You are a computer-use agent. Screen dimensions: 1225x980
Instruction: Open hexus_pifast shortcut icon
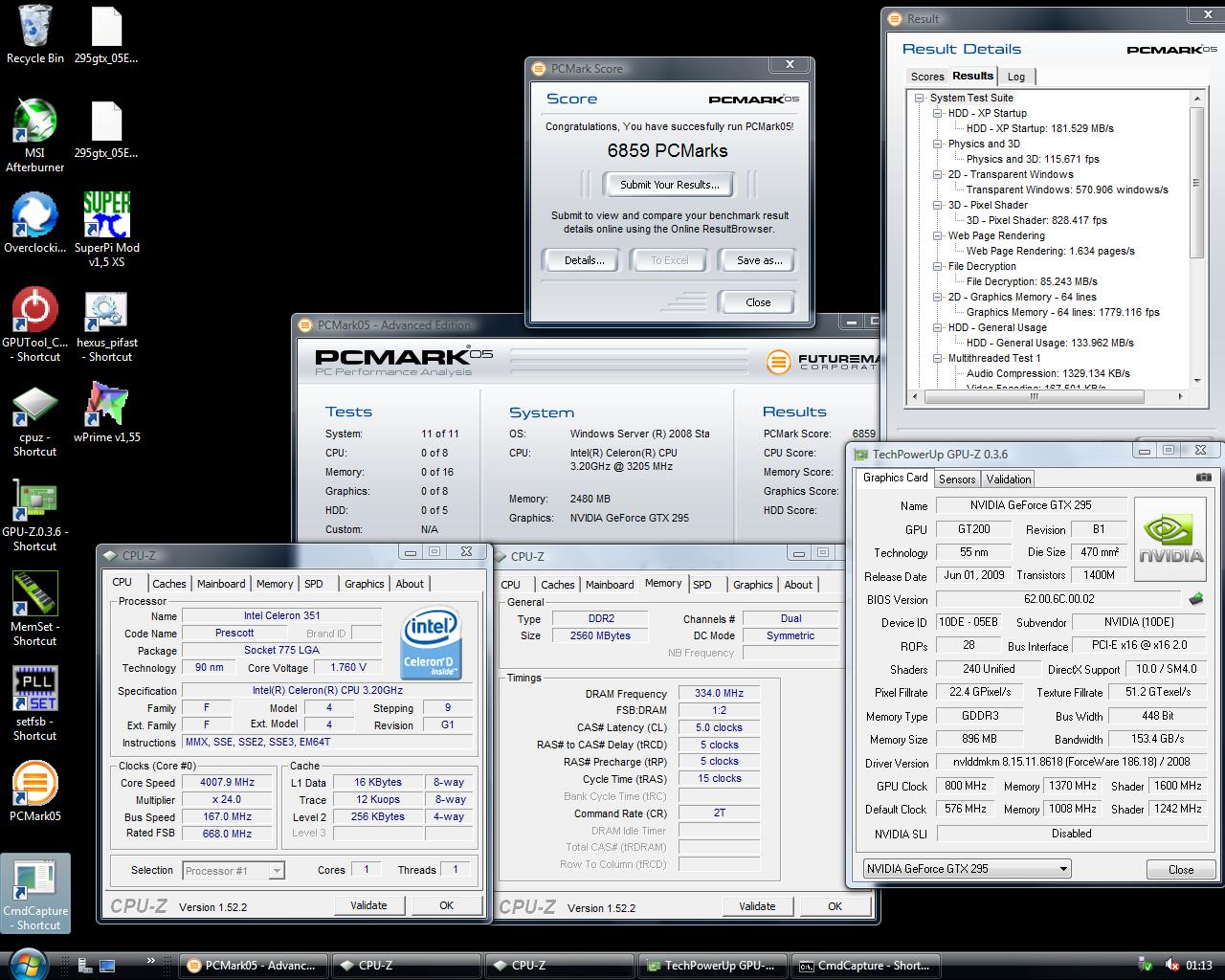click(107, 325)
